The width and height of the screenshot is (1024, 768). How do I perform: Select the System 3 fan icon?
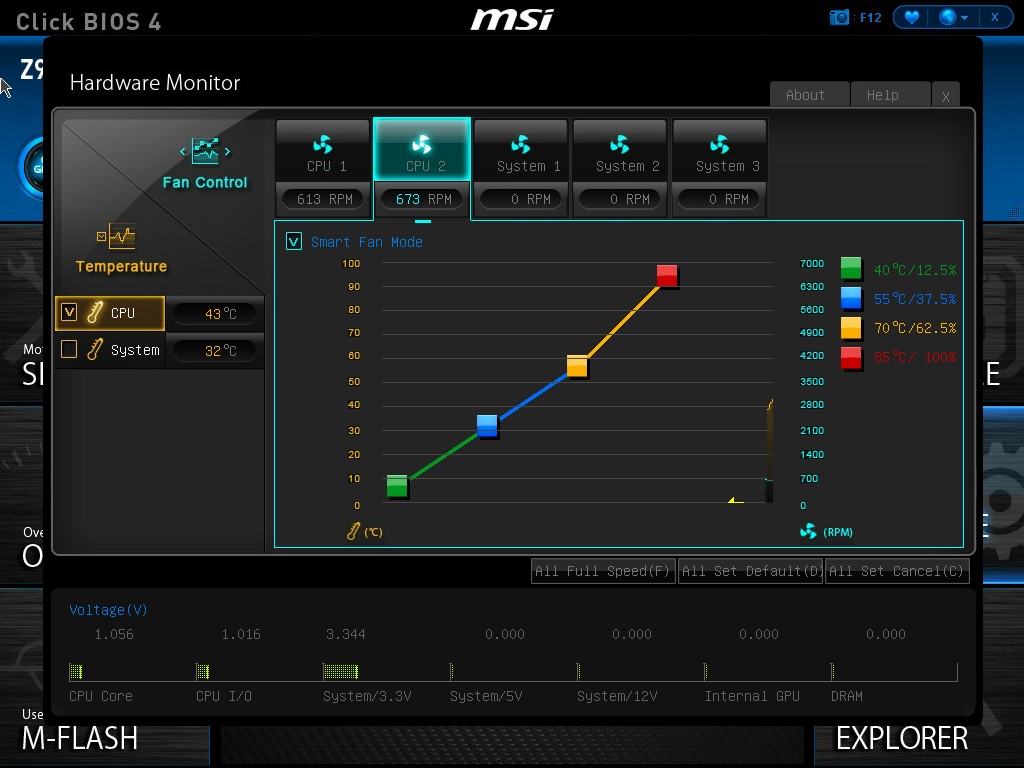[x=719, y=145]
